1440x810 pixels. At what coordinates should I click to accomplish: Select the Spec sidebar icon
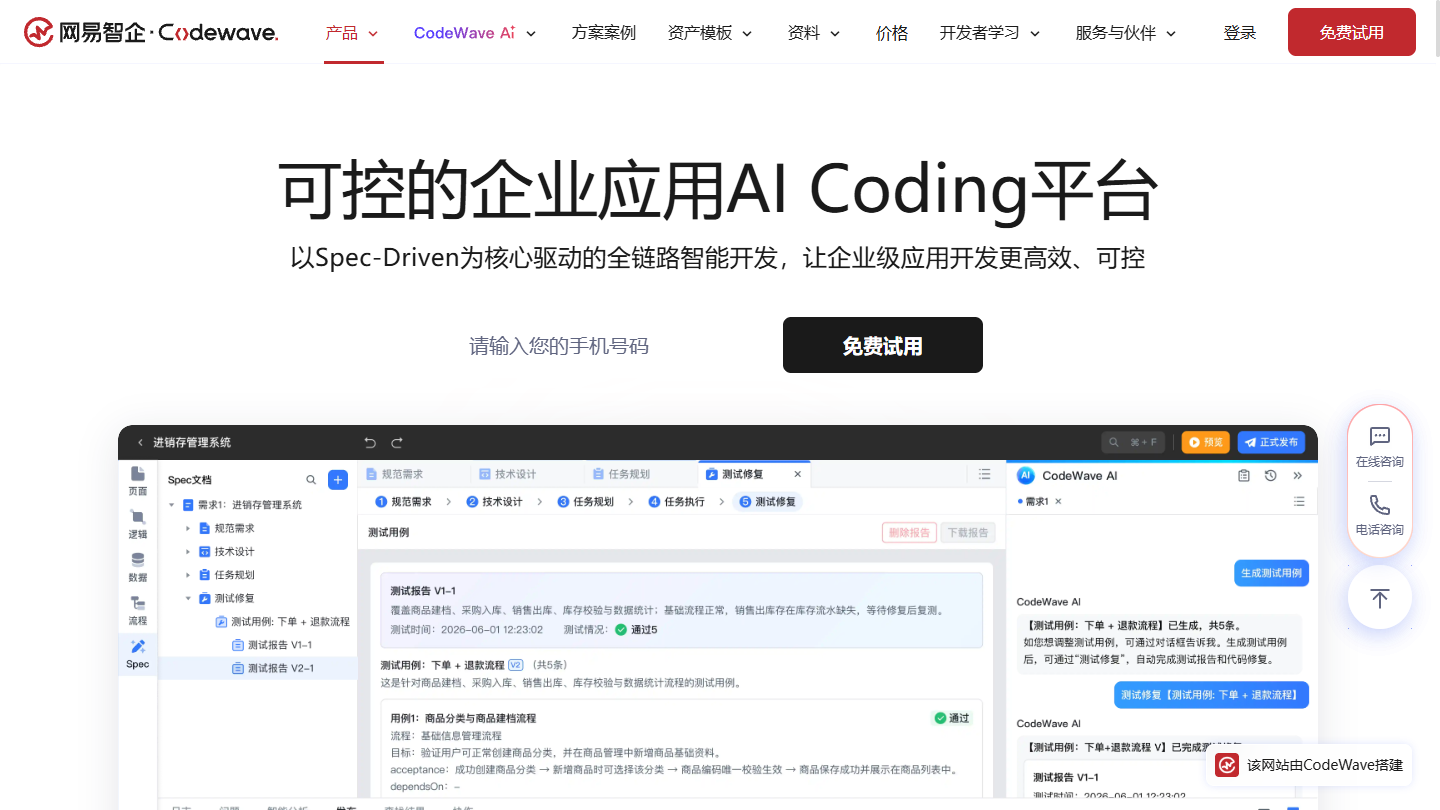click(138, 654)
